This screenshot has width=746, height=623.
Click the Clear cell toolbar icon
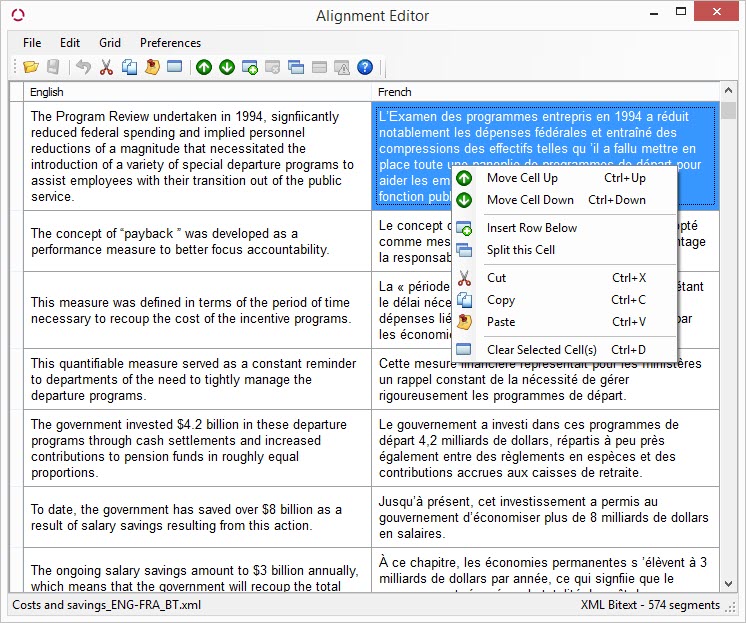click(175, 67)
